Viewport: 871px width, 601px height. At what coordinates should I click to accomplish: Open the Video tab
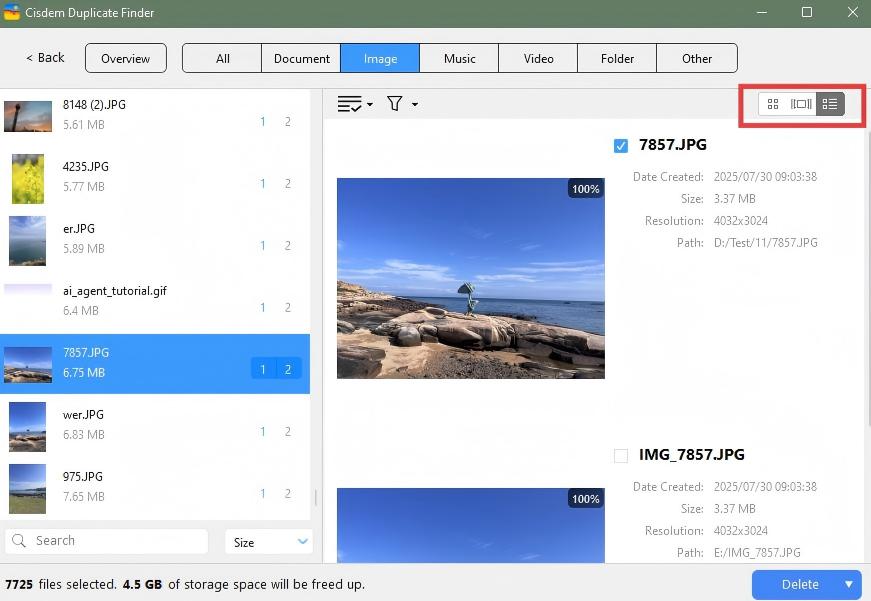click(538, 58)
